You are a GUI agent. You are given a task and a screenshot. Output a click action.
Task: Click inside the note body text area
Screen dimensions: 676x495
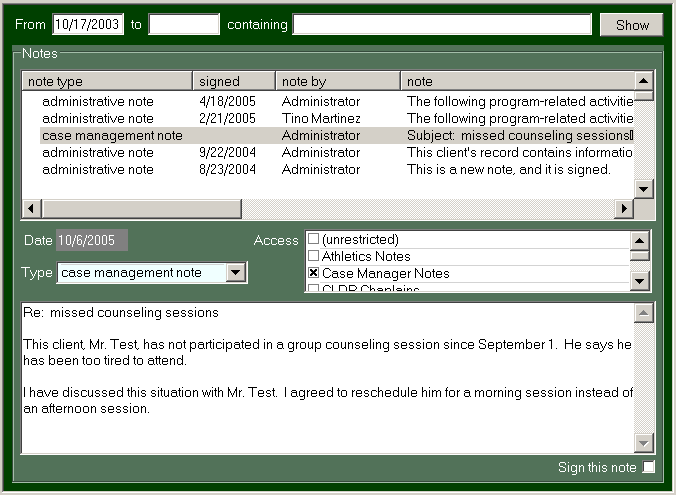(x=328, y=378)
